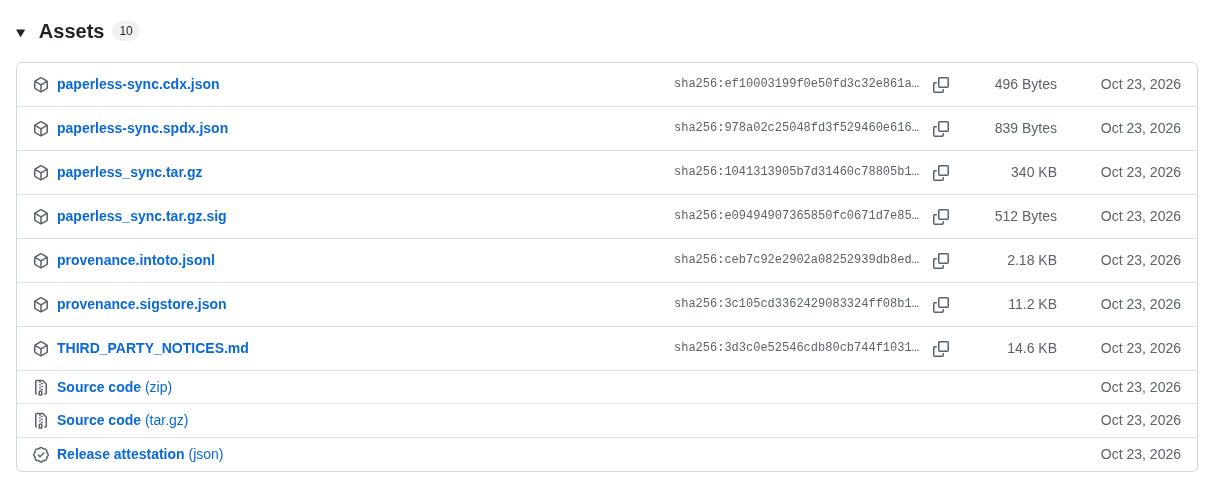Image resolution: width=1214 pixels, height=488 pixels.
Task: Select hash text sha256:3d3c0e52546cdb80cb744f1031…
Action: (x=796, y=348)
